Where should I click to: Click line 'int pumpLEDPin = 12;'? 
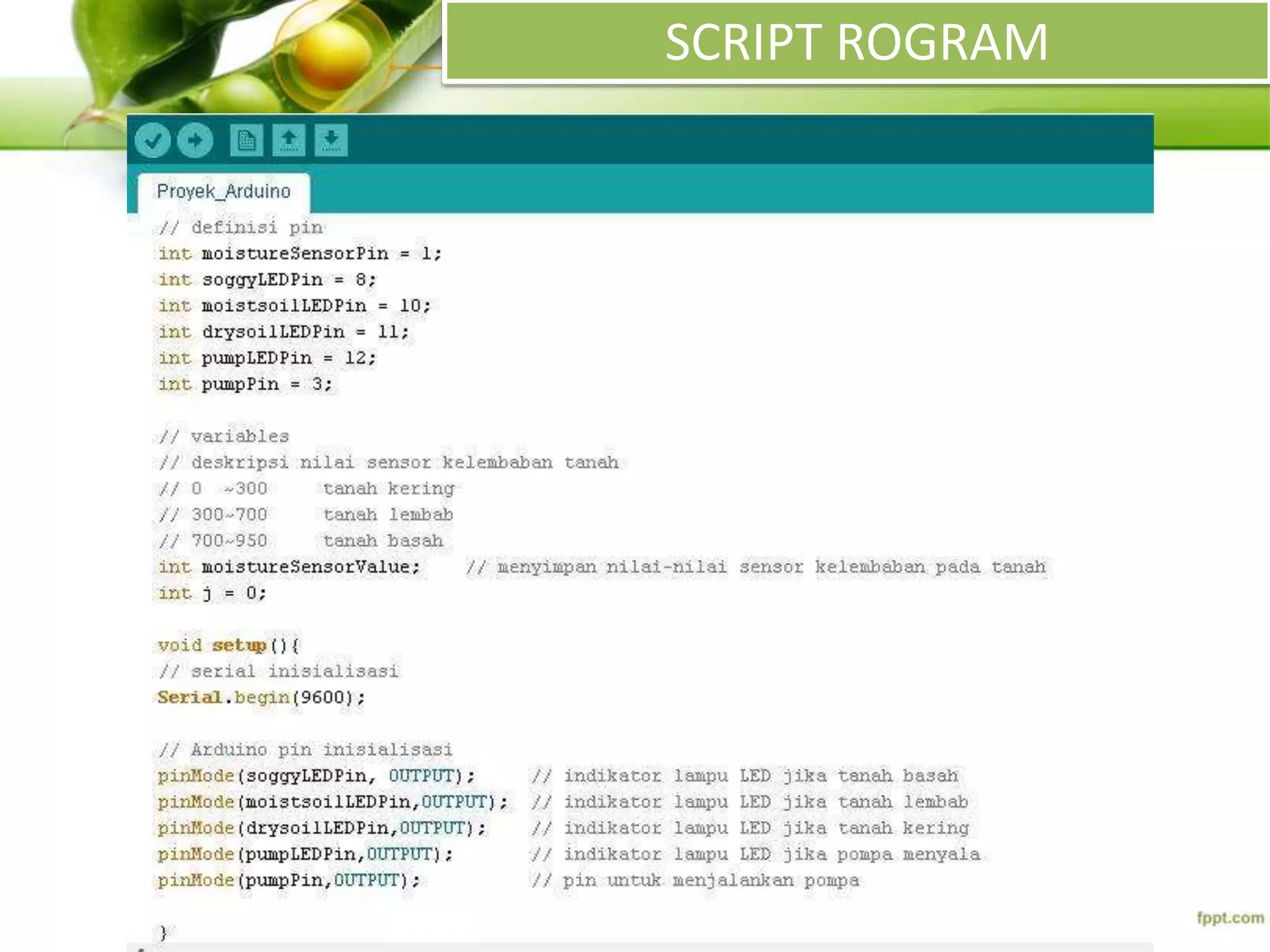pyautogui.click(x=267, y=358)
